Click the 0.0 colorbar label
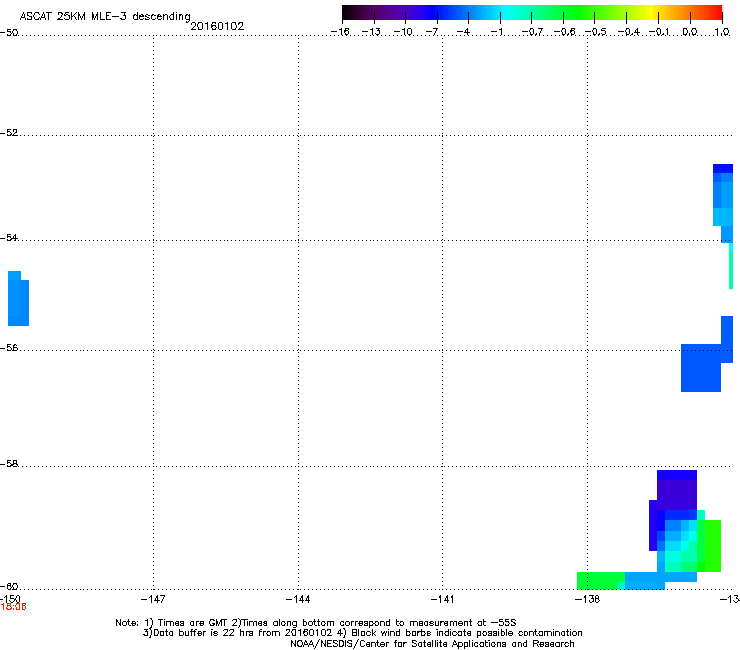 pyautogui.click(x=690, y=32)
